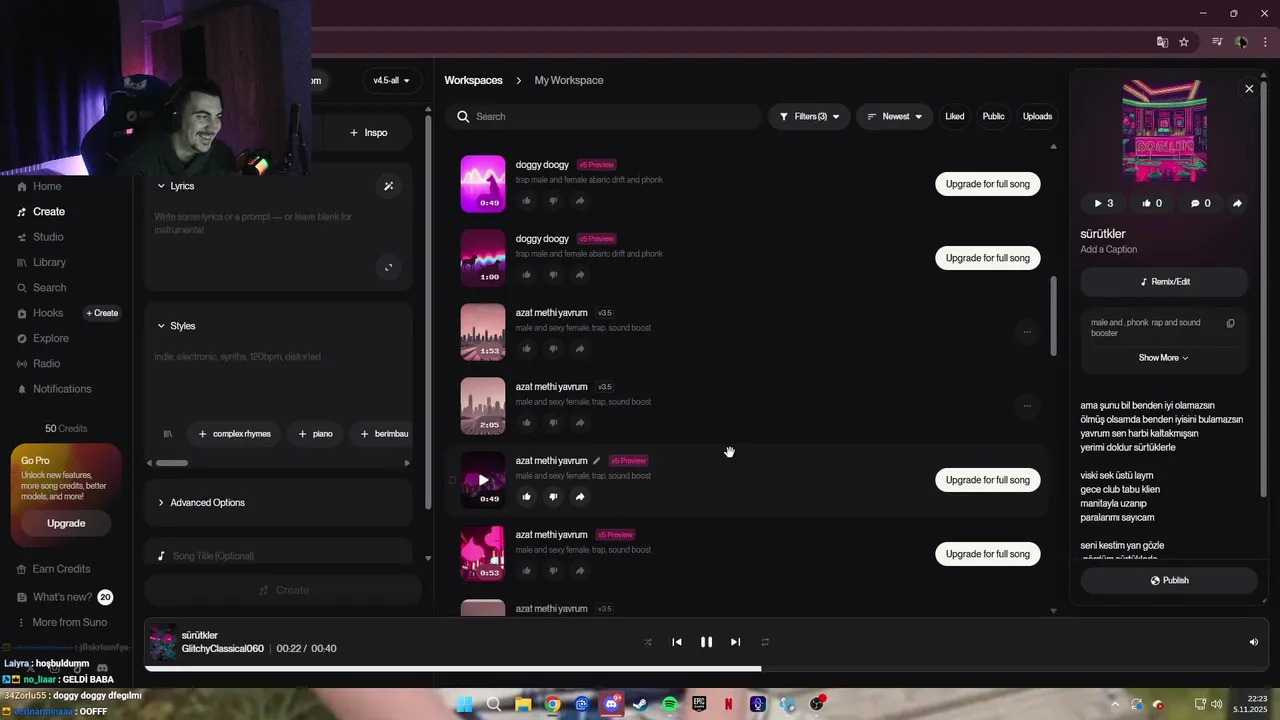The image size is (1280, 720).
Task: Share the 0:53 azat methi yavrum song
Action: 580,571
